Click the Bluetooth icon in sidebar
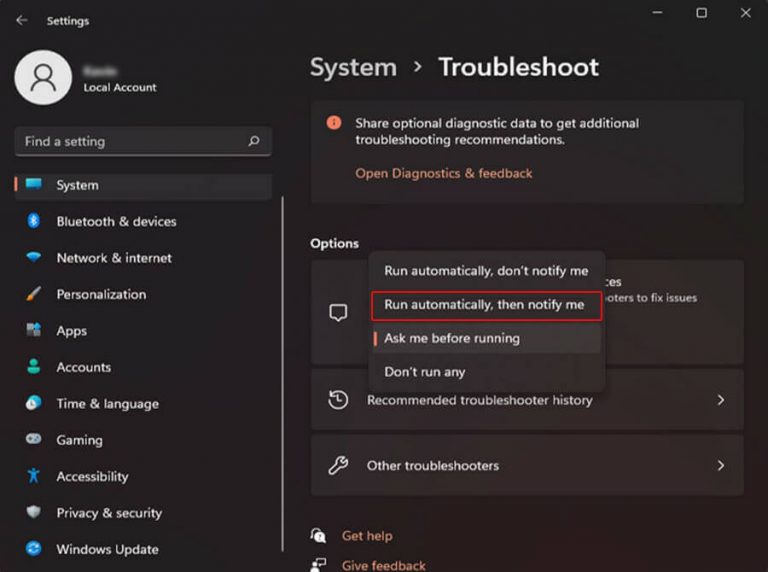768x572 pixels. click(x=33, y=221)
